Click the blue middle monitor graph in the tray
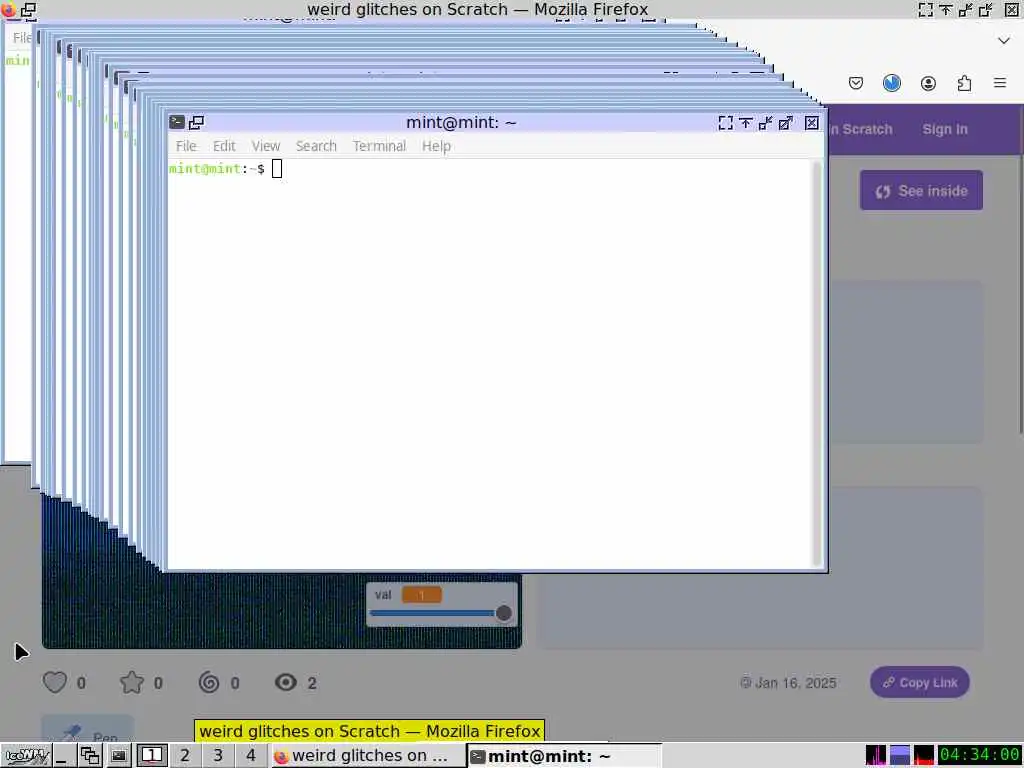 [900, 756]
